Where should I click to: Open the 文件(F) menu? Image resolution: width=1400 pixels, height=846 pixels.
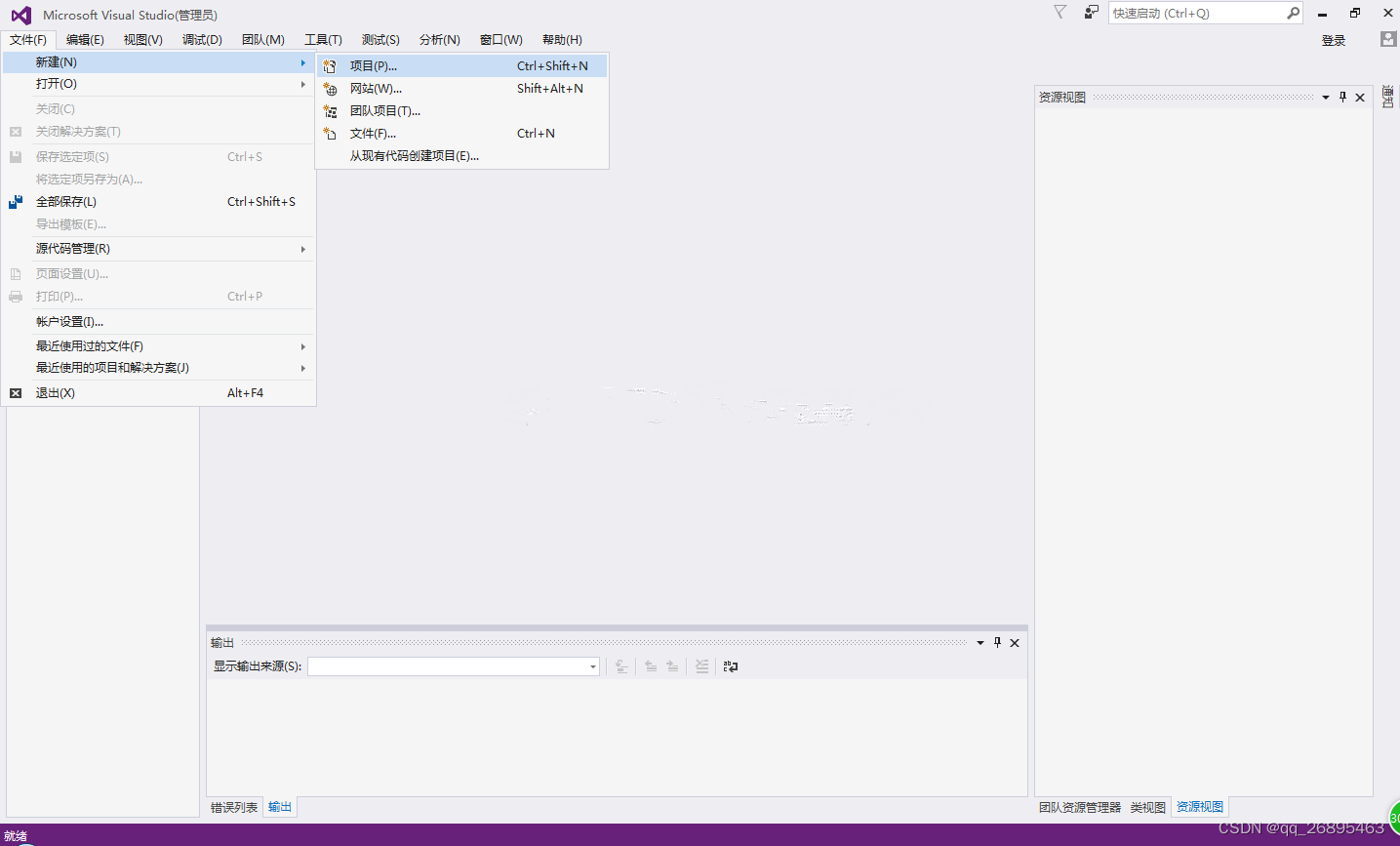[28, 40]
